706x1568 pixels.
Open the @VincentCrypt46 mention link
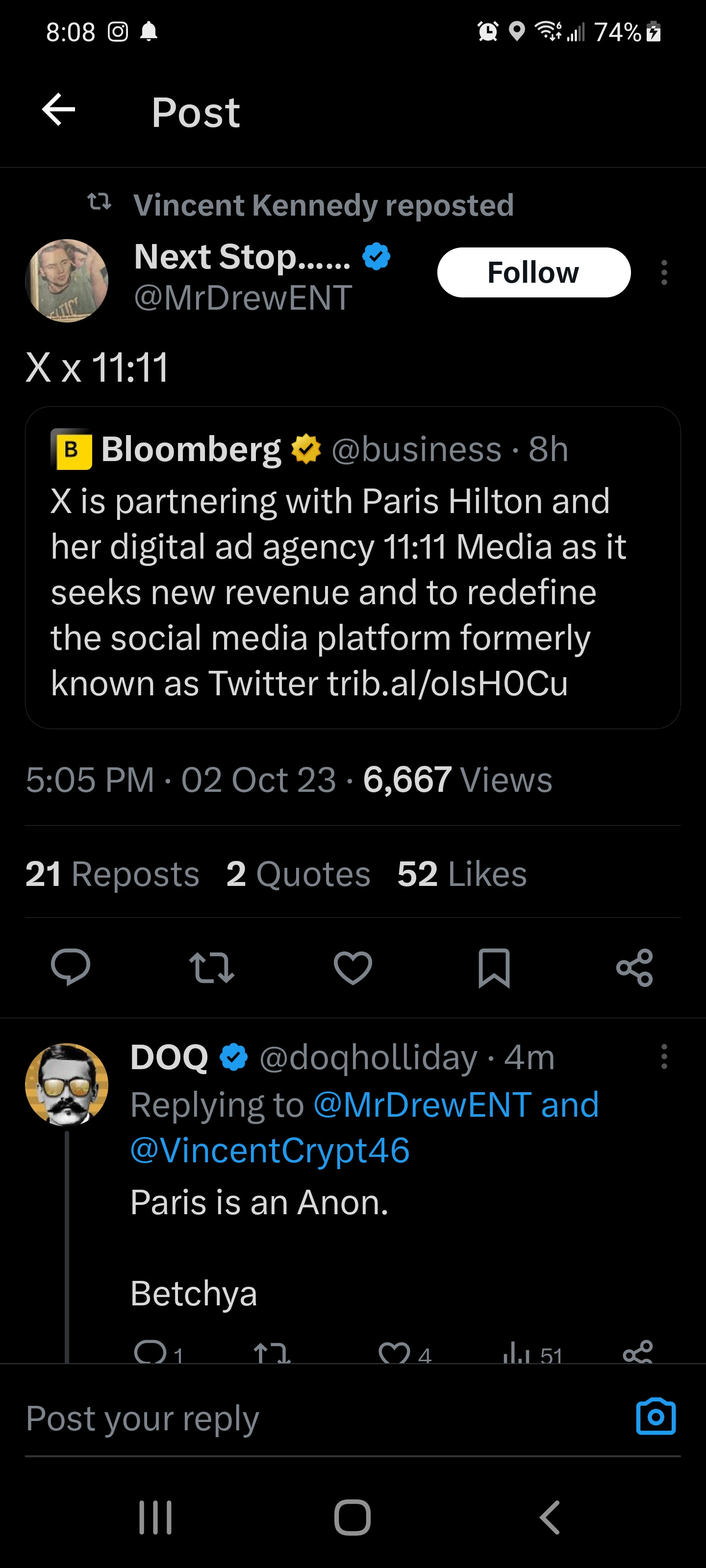point(270,1150)
